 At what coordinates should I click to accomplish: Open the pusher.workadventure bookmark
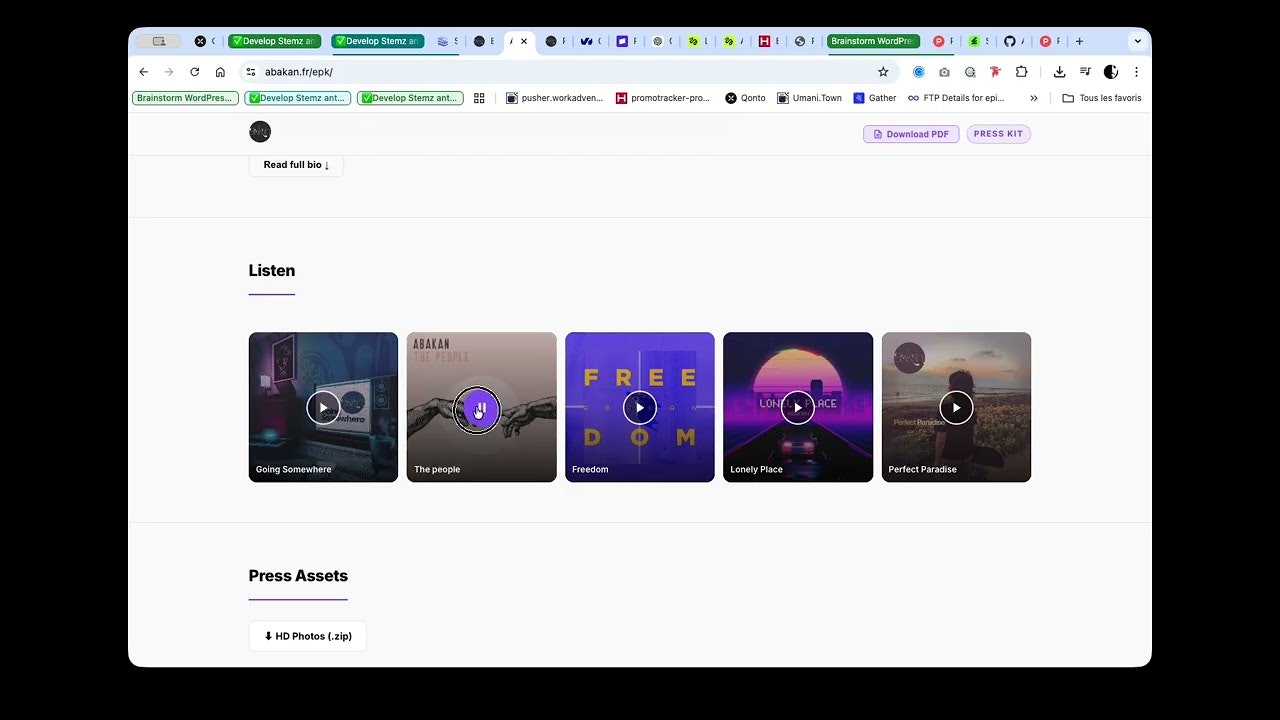pos(555,98)
